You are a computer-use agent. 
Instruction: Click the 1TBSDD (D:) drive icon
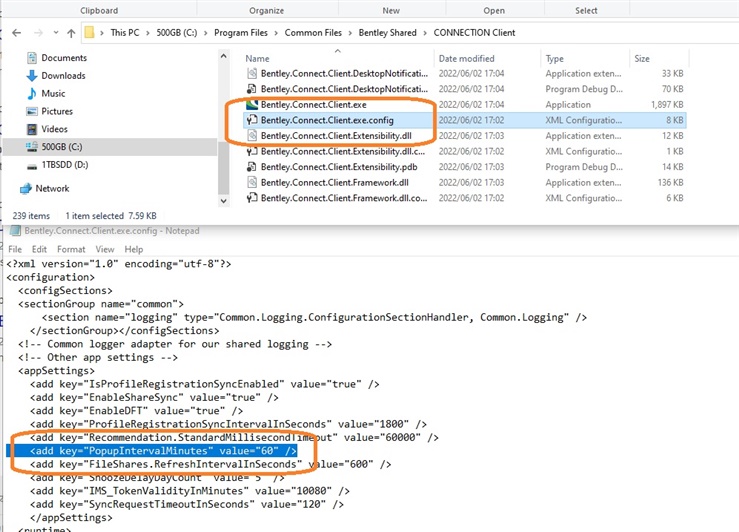(x=32, y=166)
